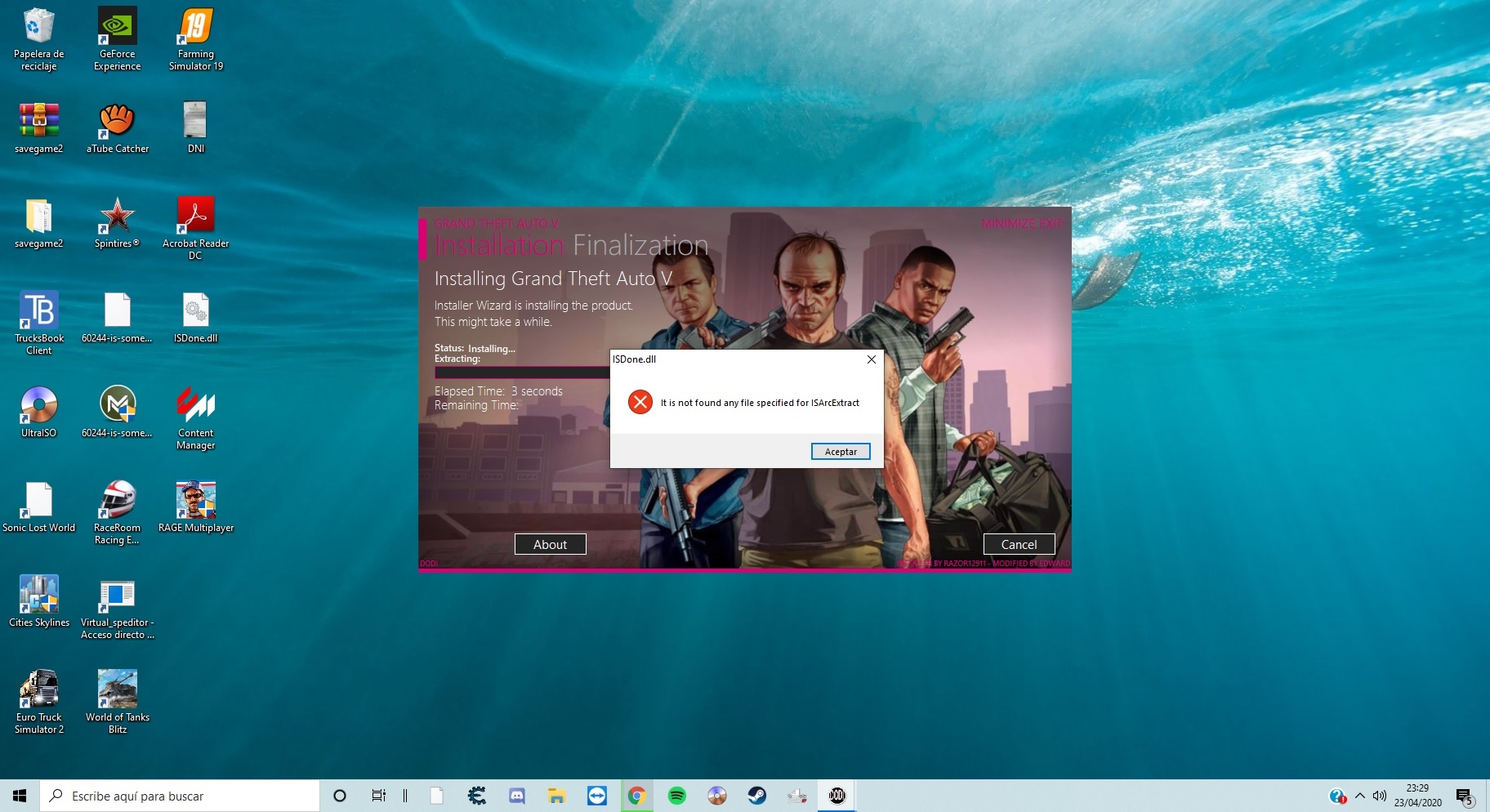Select the GeForce Experience desktop icon
Viewport: 1490px width, 812px height.
tap(117, 38)
